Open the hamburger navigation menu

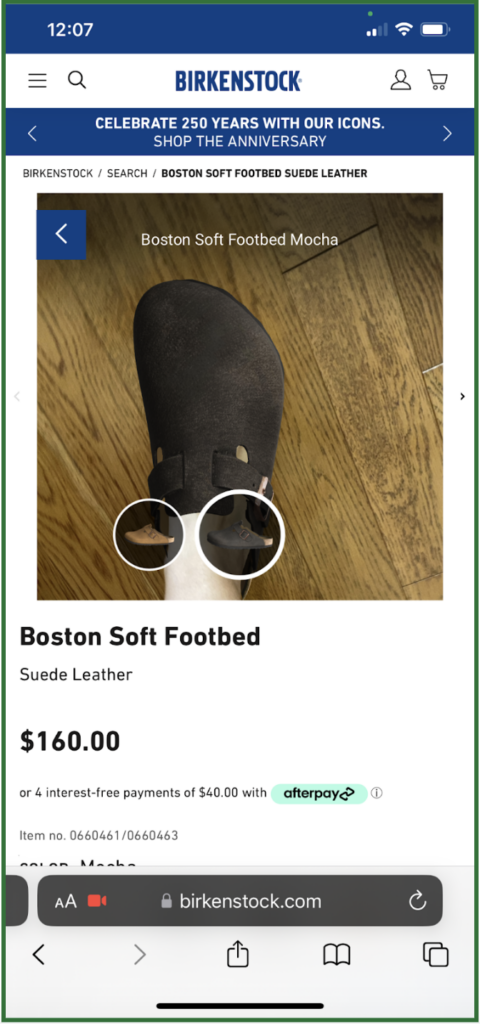point(37,80)
